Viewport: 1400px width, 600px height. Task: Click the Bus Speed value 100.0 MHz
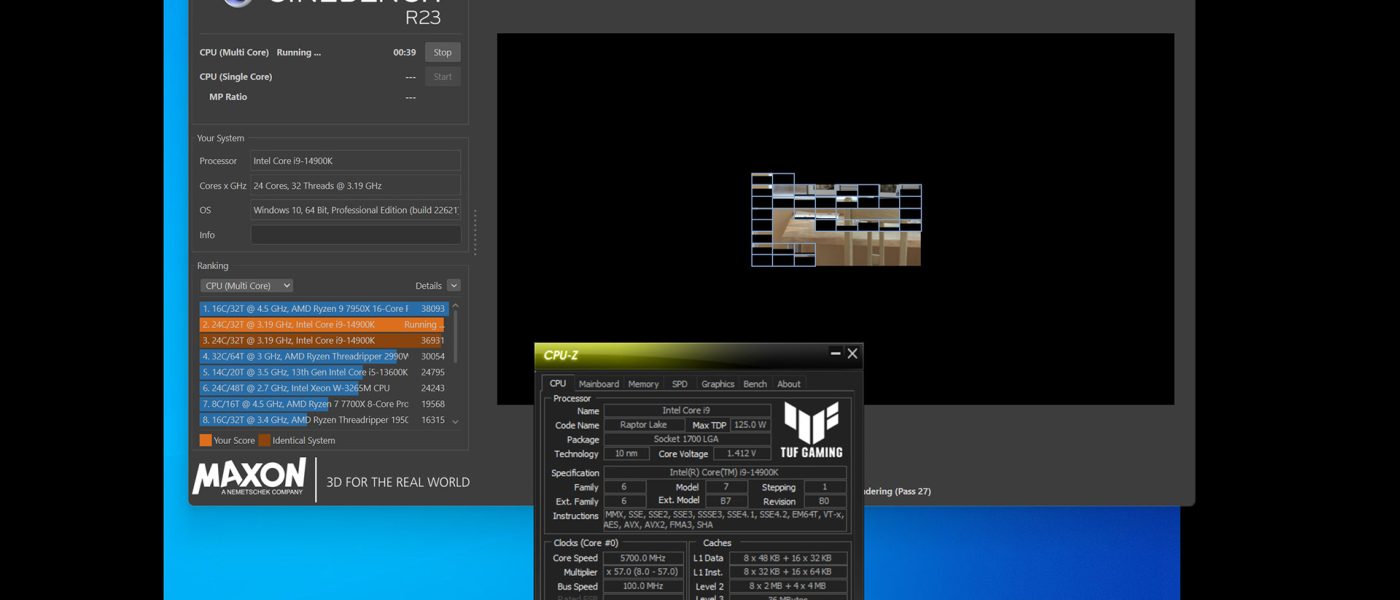point(643,587)
